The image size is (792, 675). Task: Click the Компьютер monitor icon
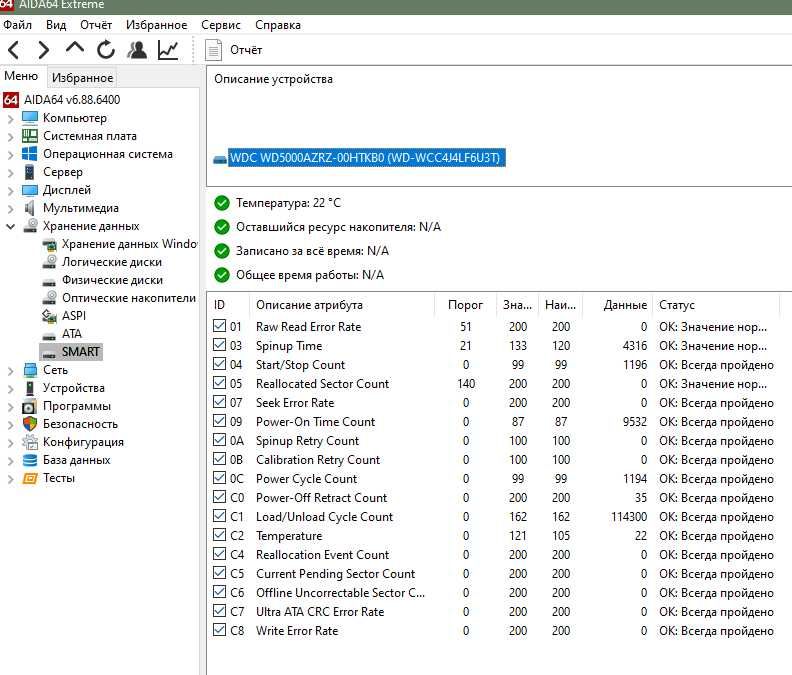tap(30, 118)
